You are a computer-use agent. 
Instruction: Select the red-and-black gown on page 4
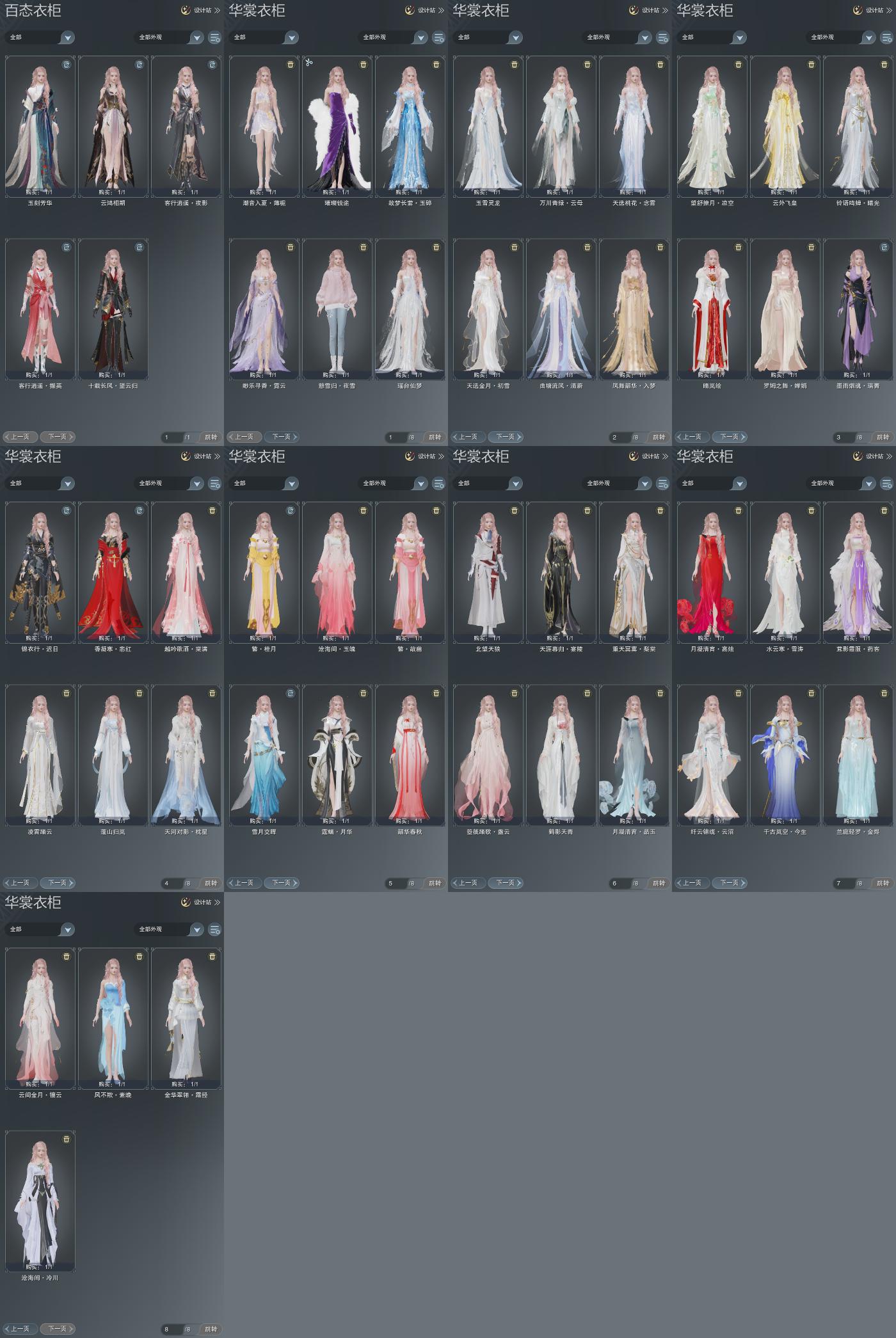(113, 573)
